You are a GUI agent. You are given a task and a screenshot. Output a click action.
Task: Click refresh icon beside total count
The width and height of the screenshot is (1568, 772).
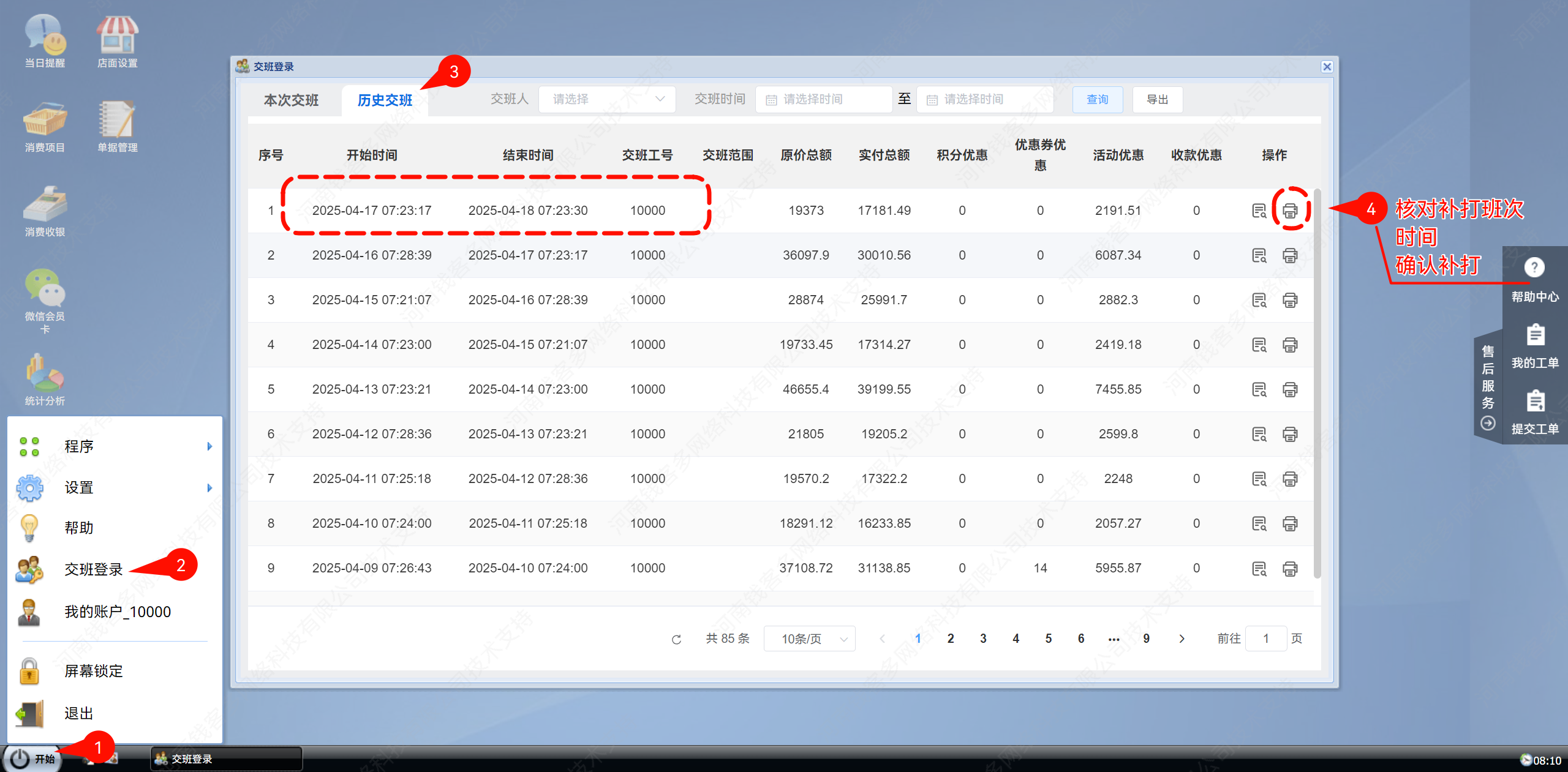click(676, 639)
